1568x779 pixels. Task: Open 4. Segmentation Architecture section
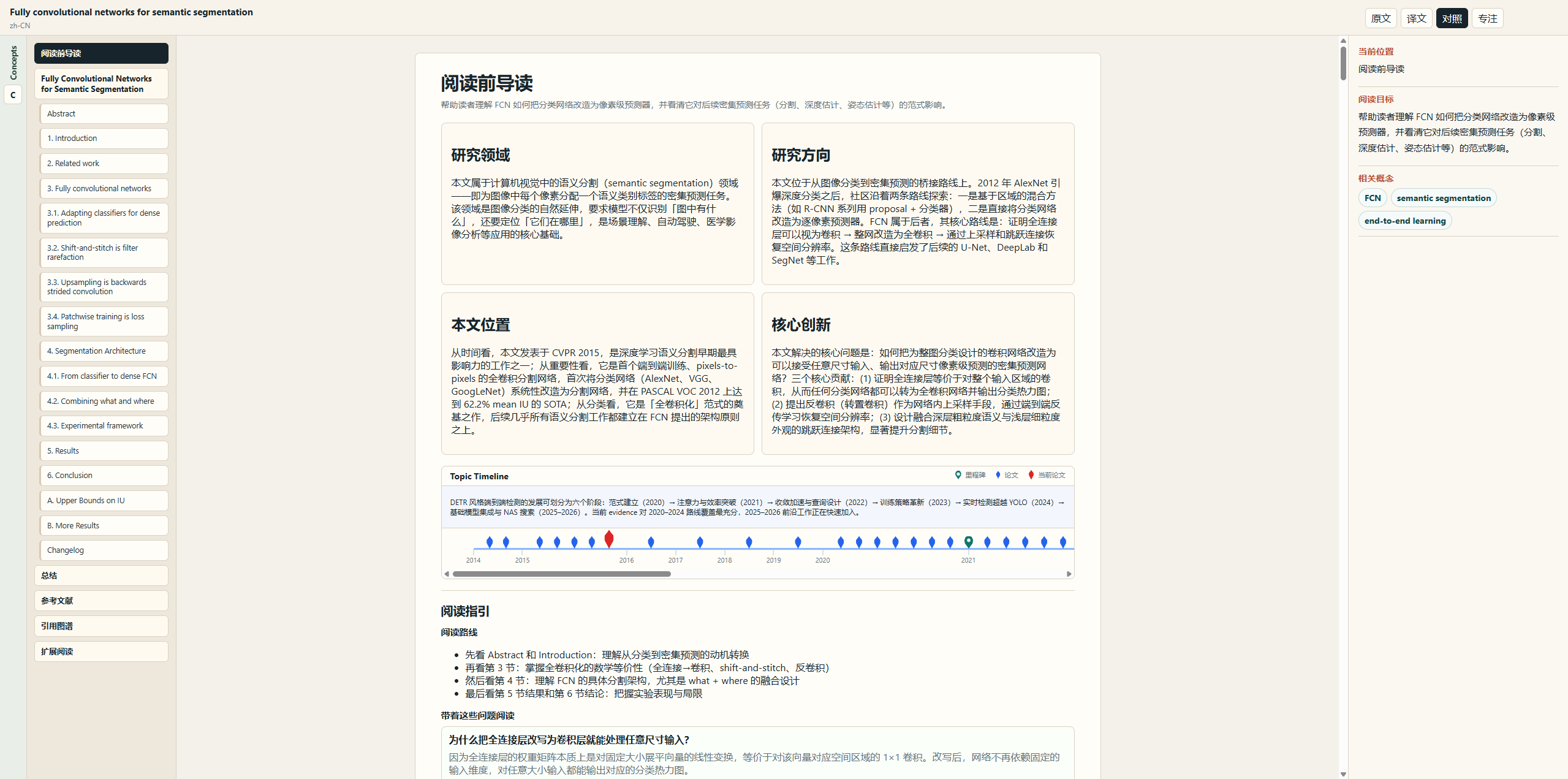104,351
